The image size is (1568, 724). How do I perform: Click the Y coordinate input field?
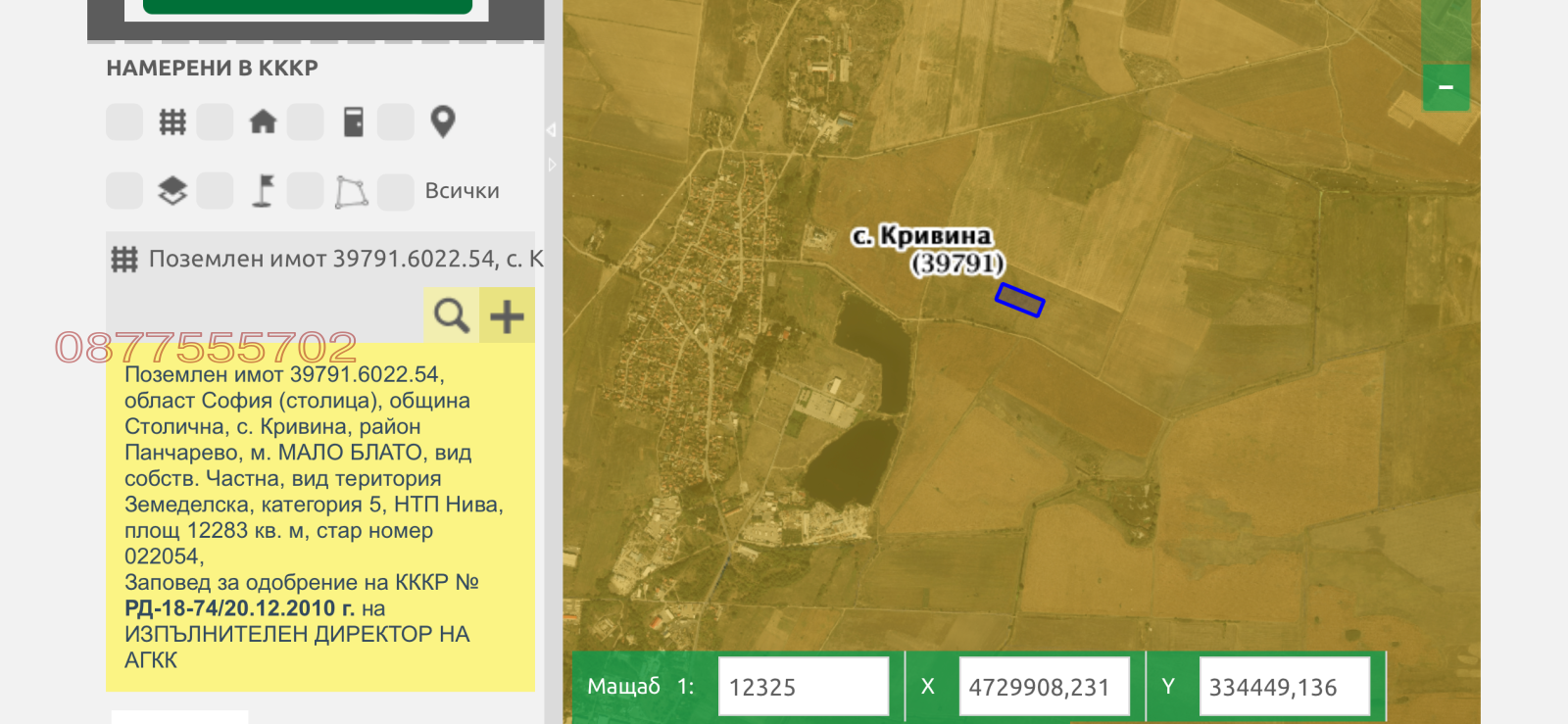coord(1283,687)
